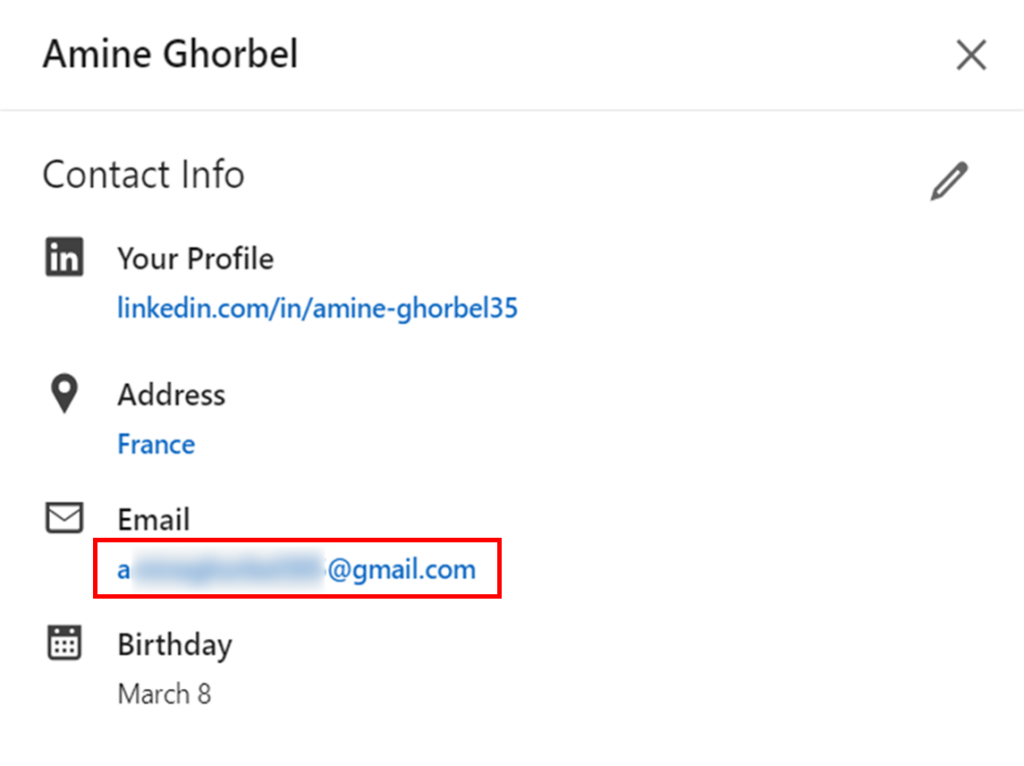Image resolution: width=1024 pixels, height=766 pixels.
Task: Follow the France address link
Action: point(156,444)
